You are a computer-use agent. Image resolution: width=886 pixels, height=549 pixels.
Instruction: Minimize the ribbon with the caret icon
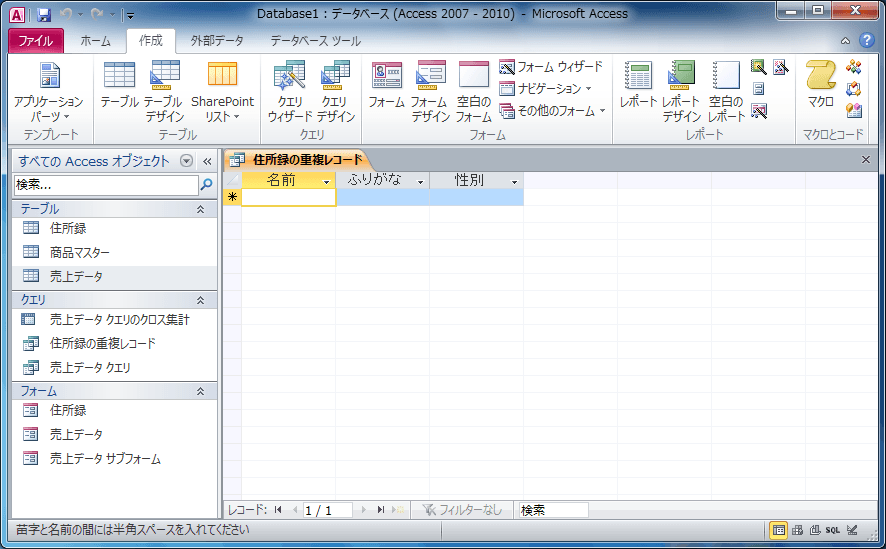(845, 41)
